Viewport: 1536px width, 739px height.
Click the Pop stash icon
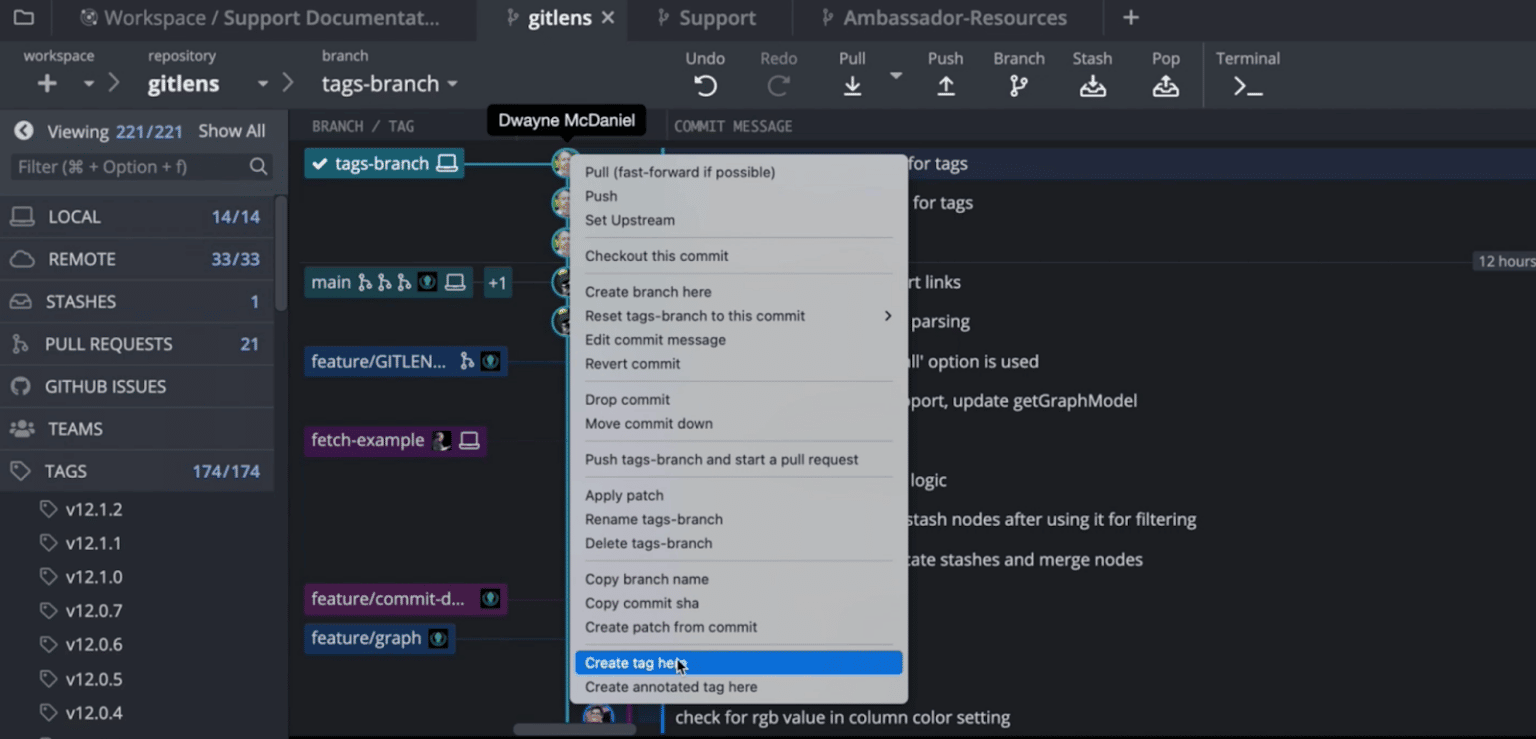click(x=1165, y=86)
